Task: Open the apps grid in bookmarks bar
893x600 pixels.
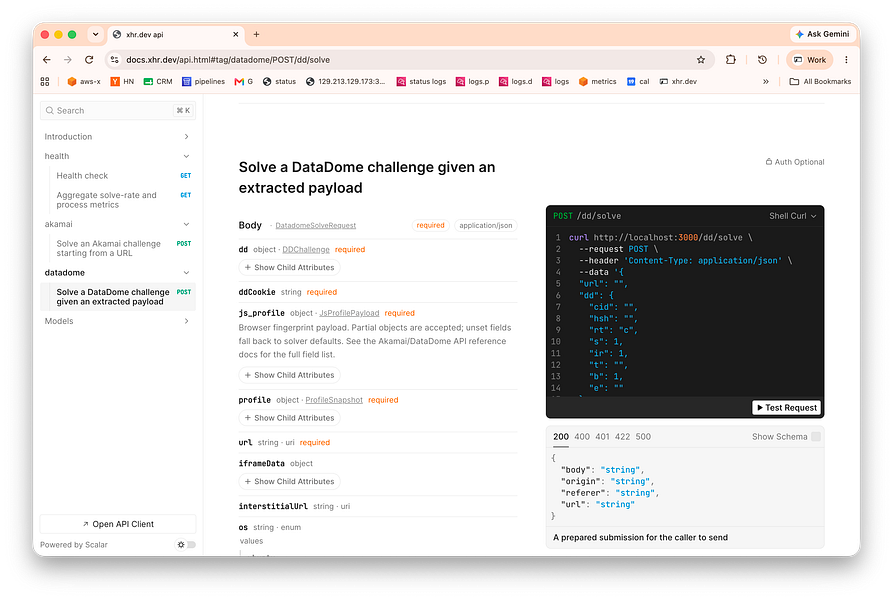Action: coord(45,81)
